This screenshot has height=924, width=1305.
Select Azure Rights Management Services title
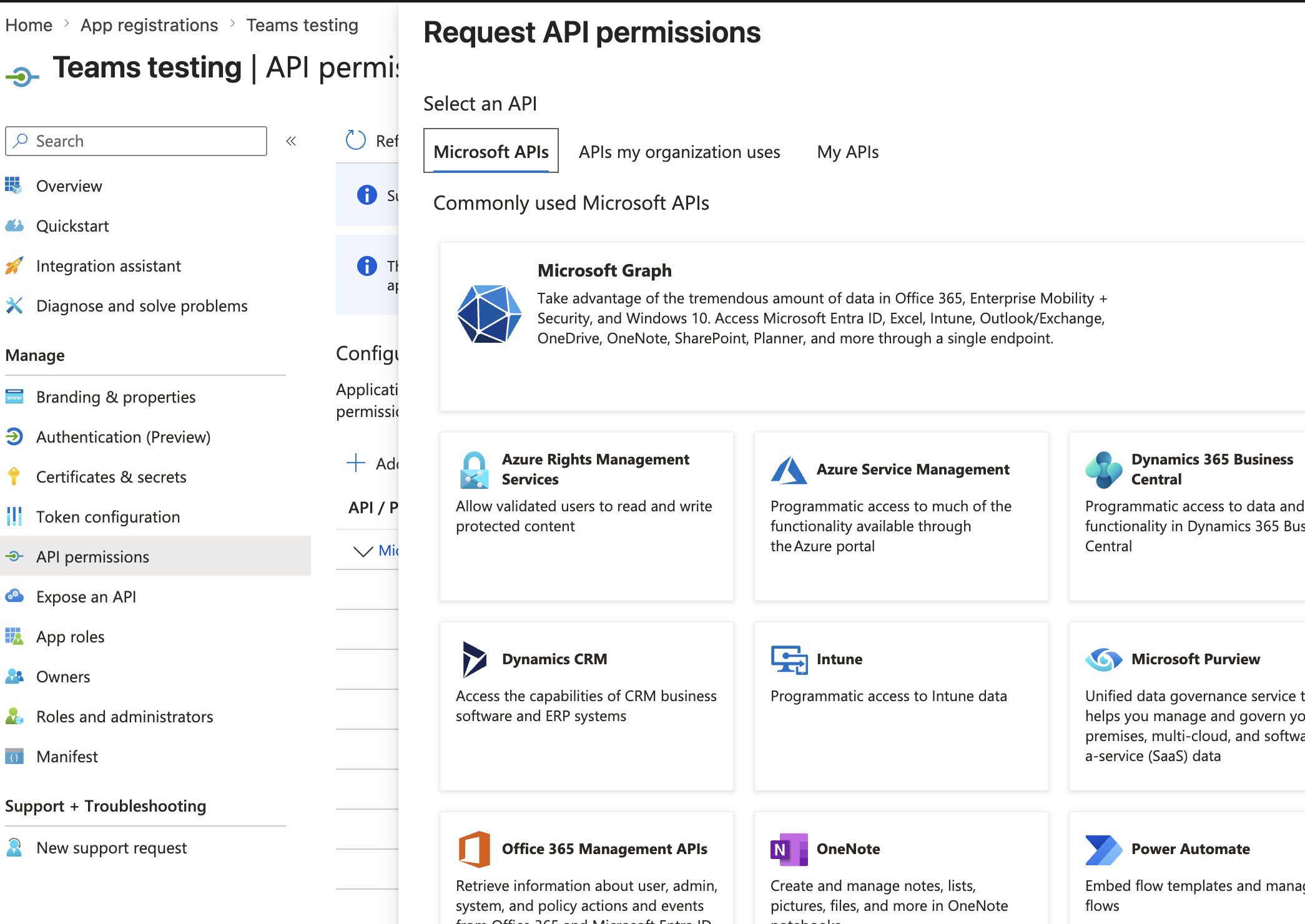pyautogui.click(x=595, y=469)
